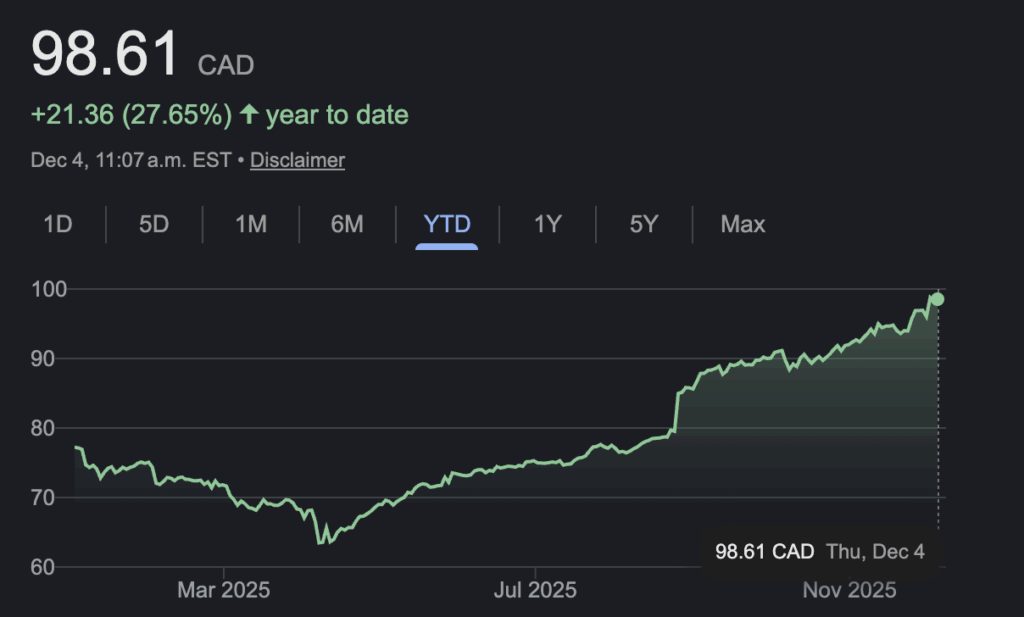The width and height of the screenshot is (1024, 617).
Task: View the 5Y price chart
Action: 644,224
